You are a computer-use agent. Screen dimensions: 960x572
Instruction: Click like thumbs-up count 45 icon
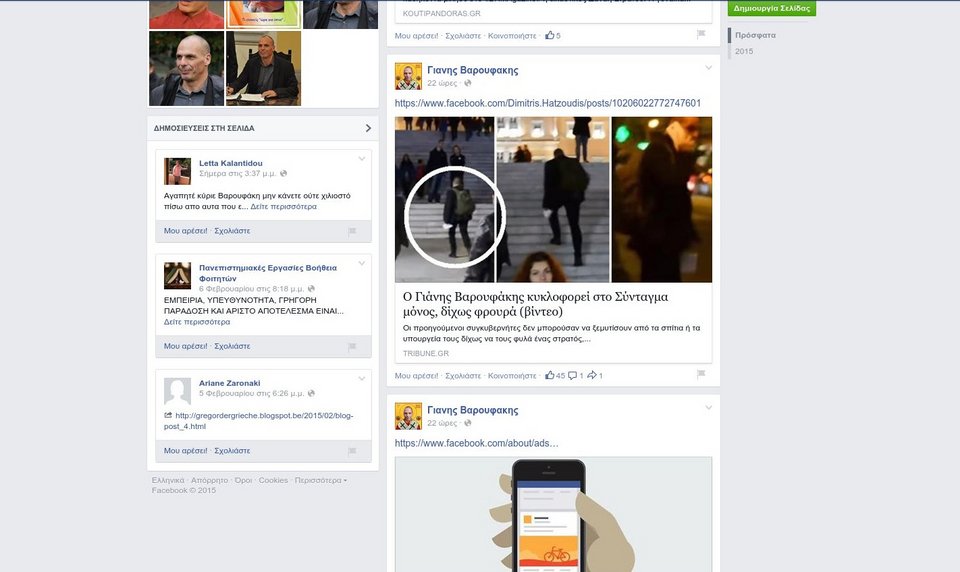coord(550,375)
